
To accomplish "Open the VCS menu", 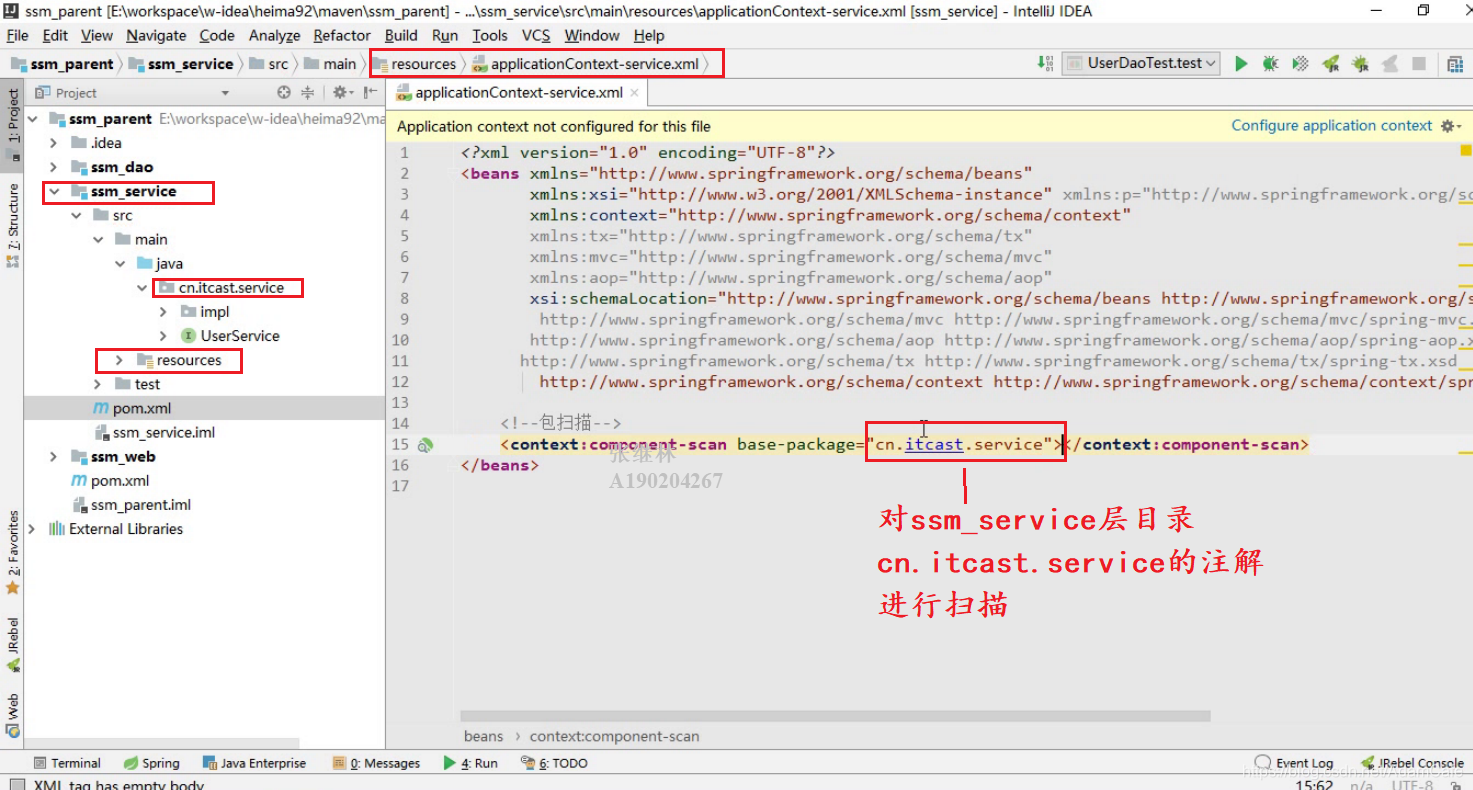I will click(x=536, y=35).
